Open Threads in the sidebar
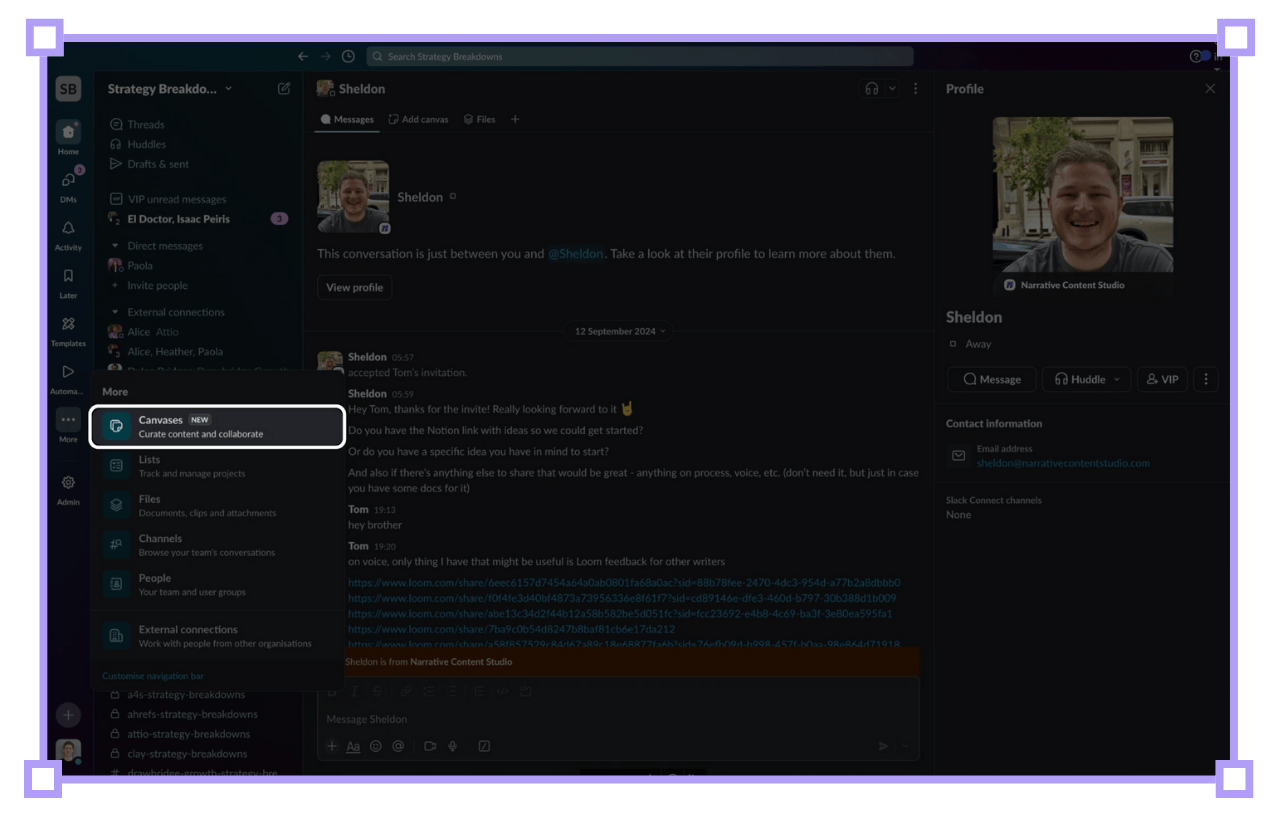The height and width of the screenshot is (827, 1264). [145, 125]
